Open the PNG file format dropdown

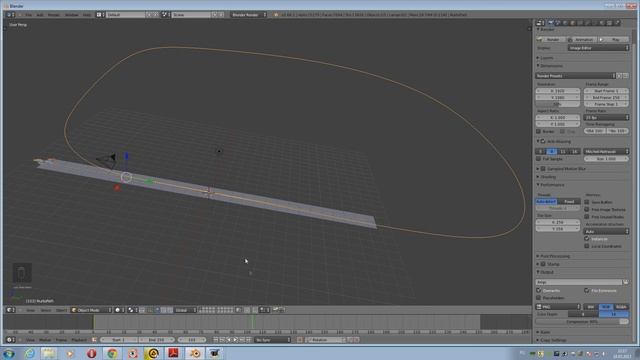click(558, 307)
